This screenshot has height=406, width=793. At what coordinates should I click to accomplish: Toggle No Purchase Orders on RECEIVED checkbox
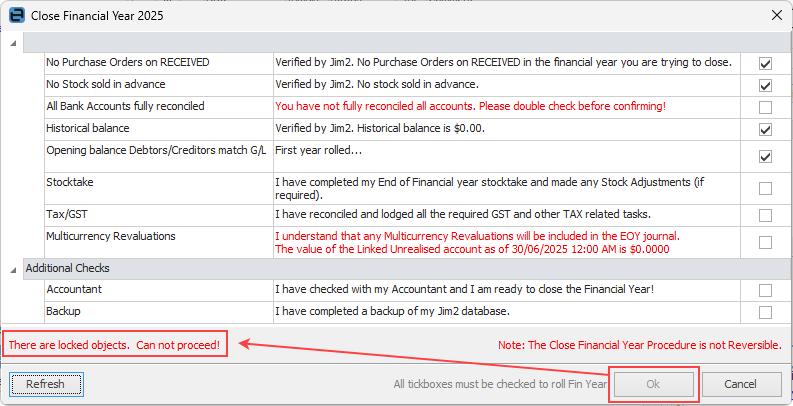[x=765, y=63]
